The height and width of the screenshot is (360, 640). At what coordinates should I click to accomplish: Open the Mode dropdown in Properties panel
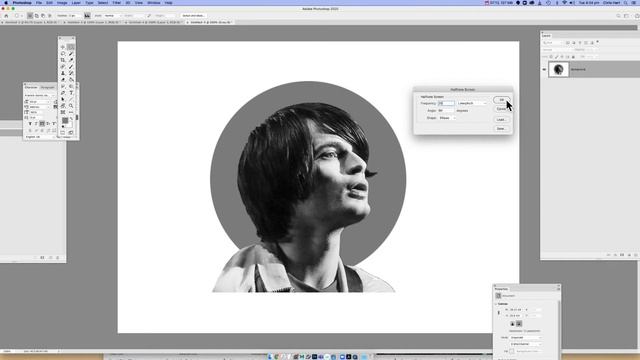526,338
